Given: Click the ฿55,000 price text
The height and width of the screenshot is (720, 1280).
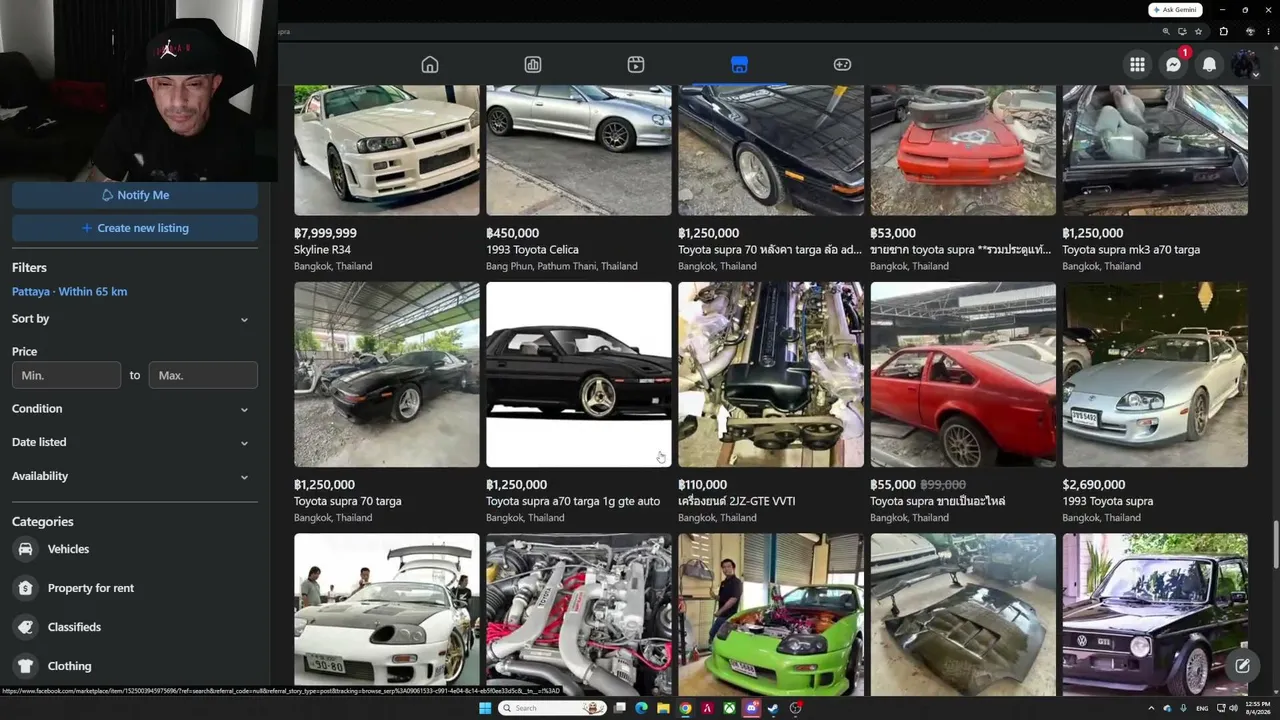Looking at the screenshot, I should (x=893, y=485).
